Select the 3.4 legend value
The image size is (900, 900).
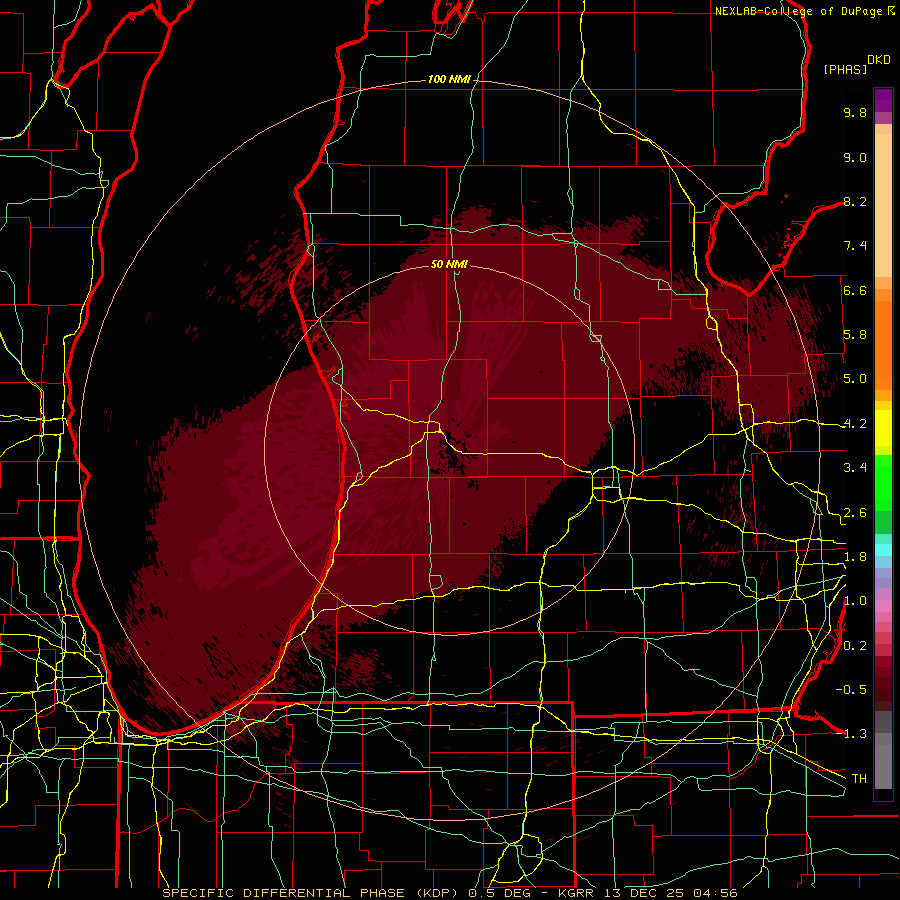pyautogui.click(x=855, y=468)
